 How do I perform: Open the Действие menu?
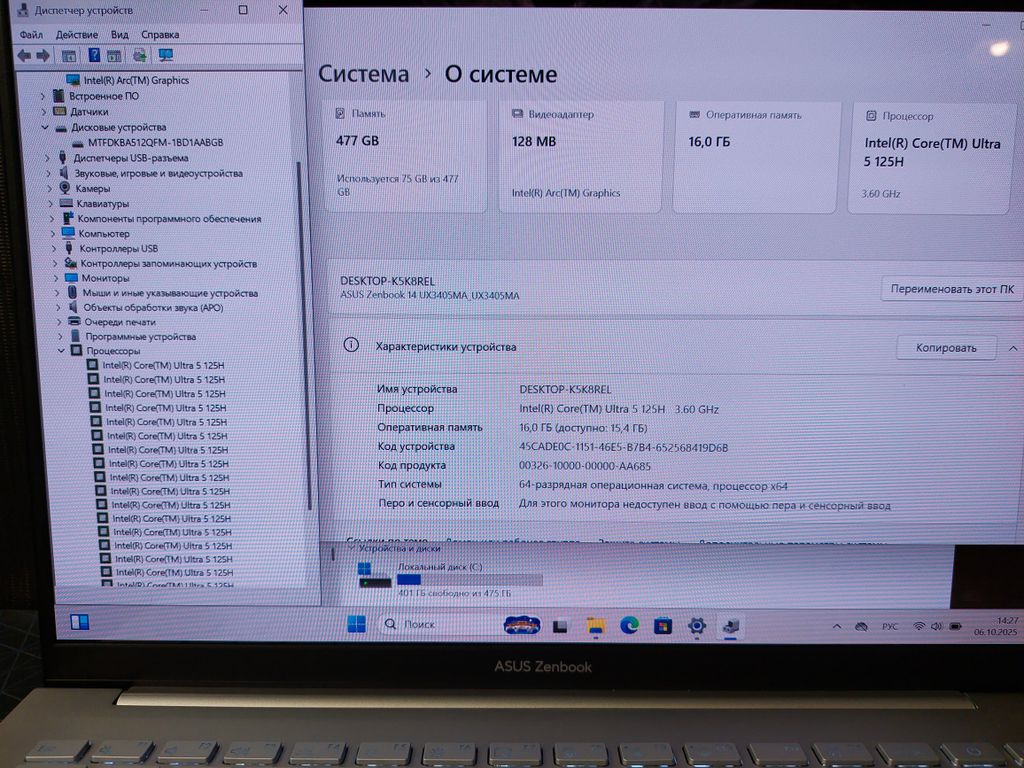pos(77,35)
